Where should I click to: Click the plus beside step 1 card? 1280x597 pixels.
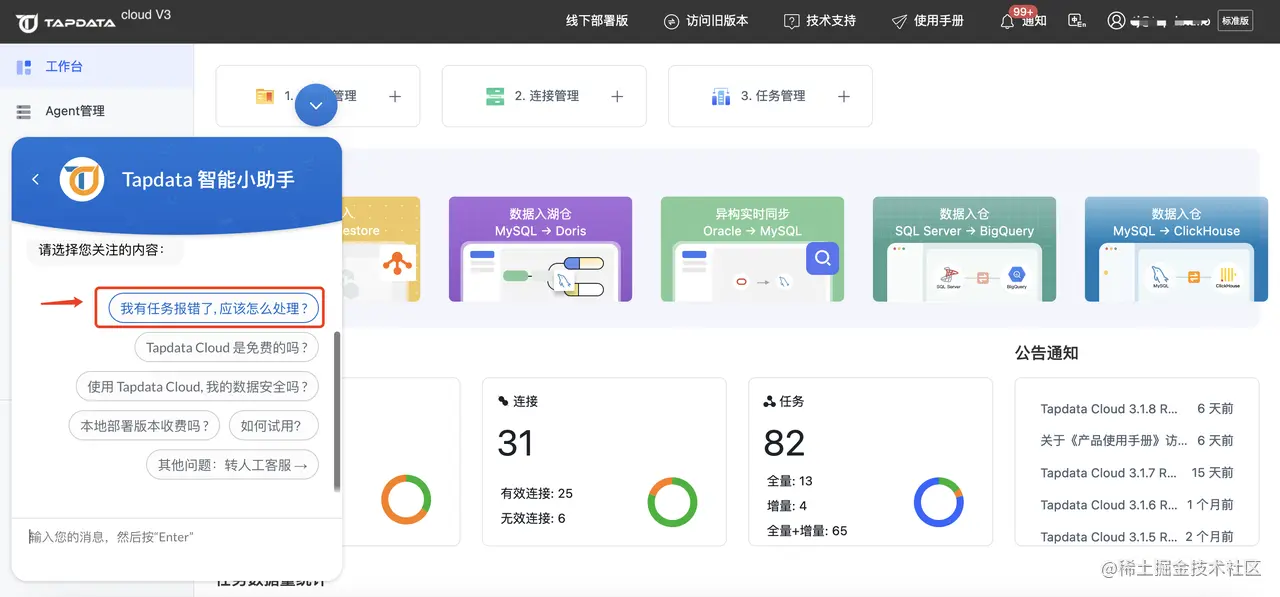click(395, 97)
